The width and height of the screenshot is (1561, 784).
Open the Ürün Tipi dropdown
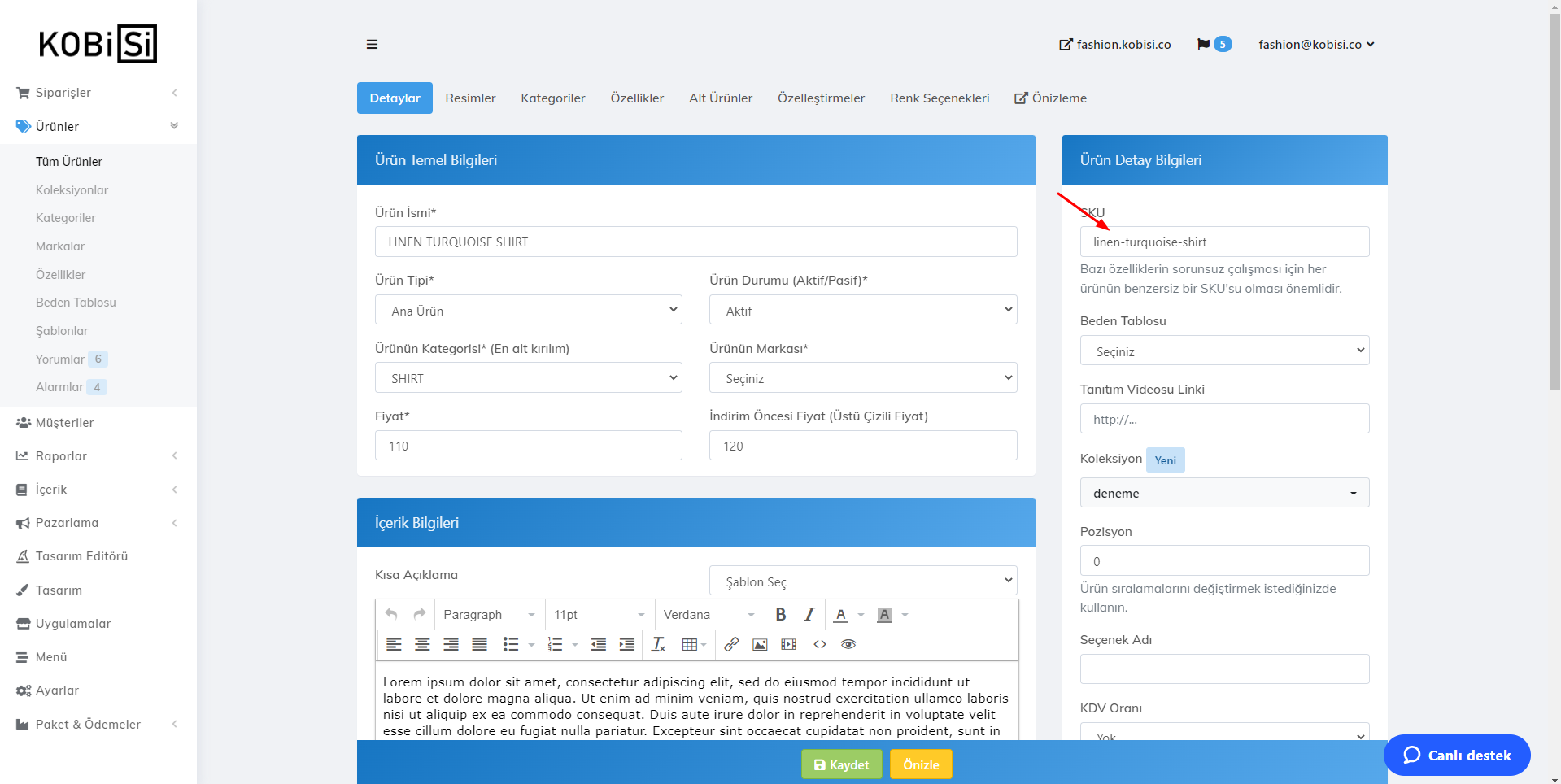pos(528,311)
